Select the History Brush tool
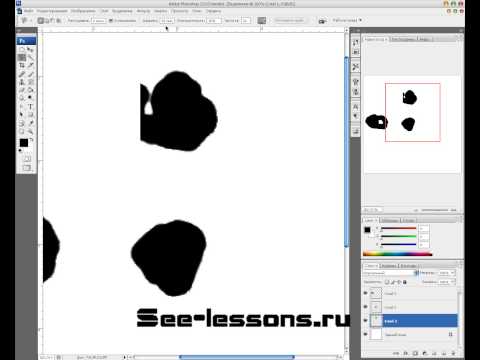This screenshot has height=360, width=480. point(30,82)
